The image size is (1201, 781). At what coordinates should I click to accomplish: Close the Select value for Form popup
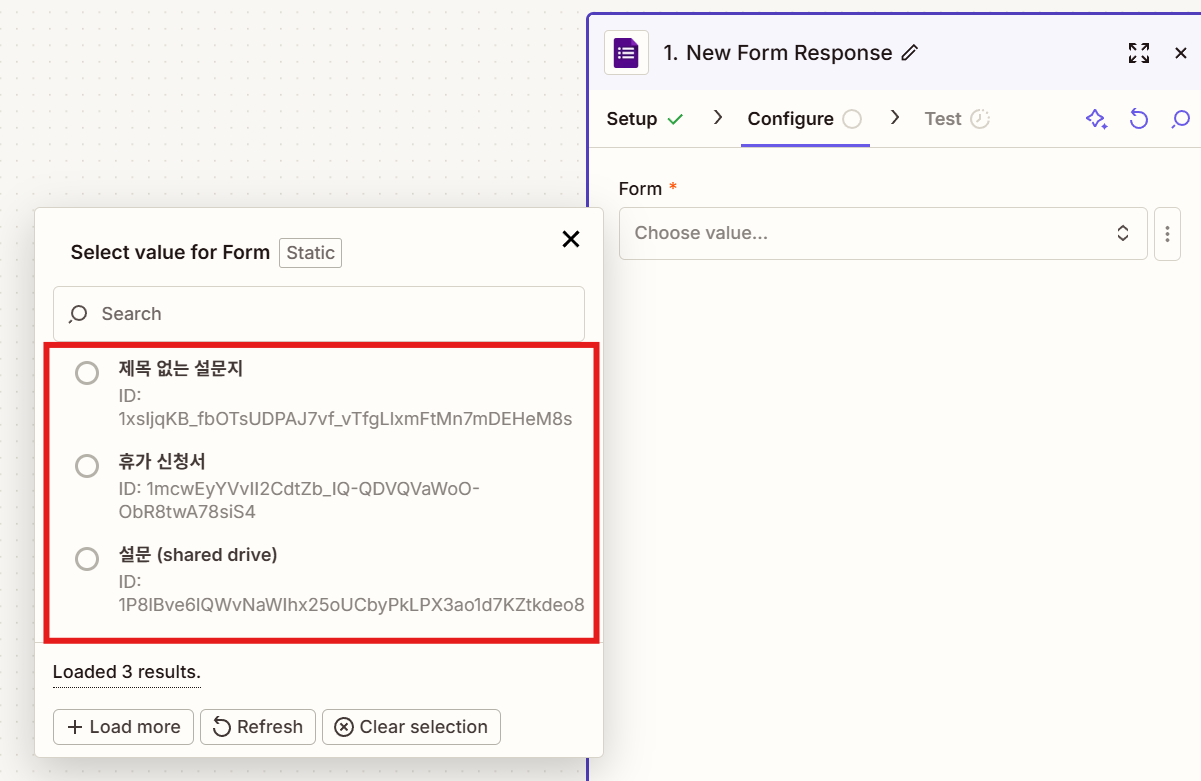tap(571, 239)
